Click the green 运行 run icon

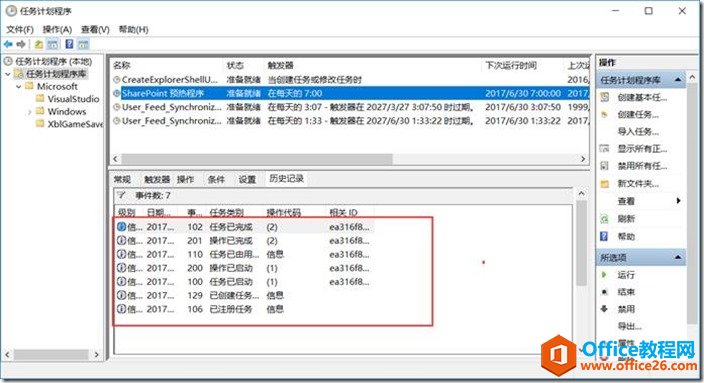pyautogui.click(x=604, y=274)
